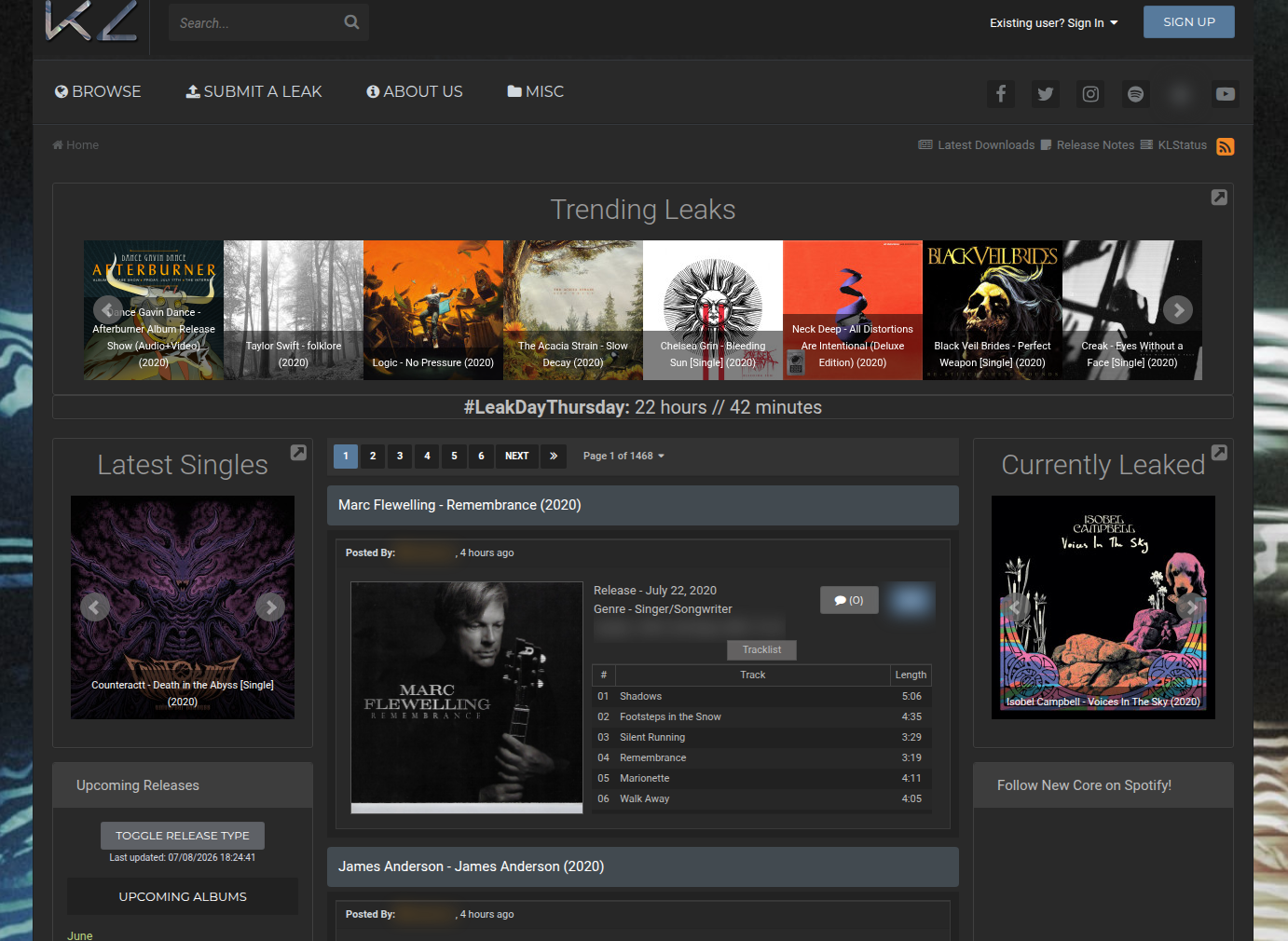
Task: Expand the Latest Singles panel icon
Action: click(x=298, y=453)
